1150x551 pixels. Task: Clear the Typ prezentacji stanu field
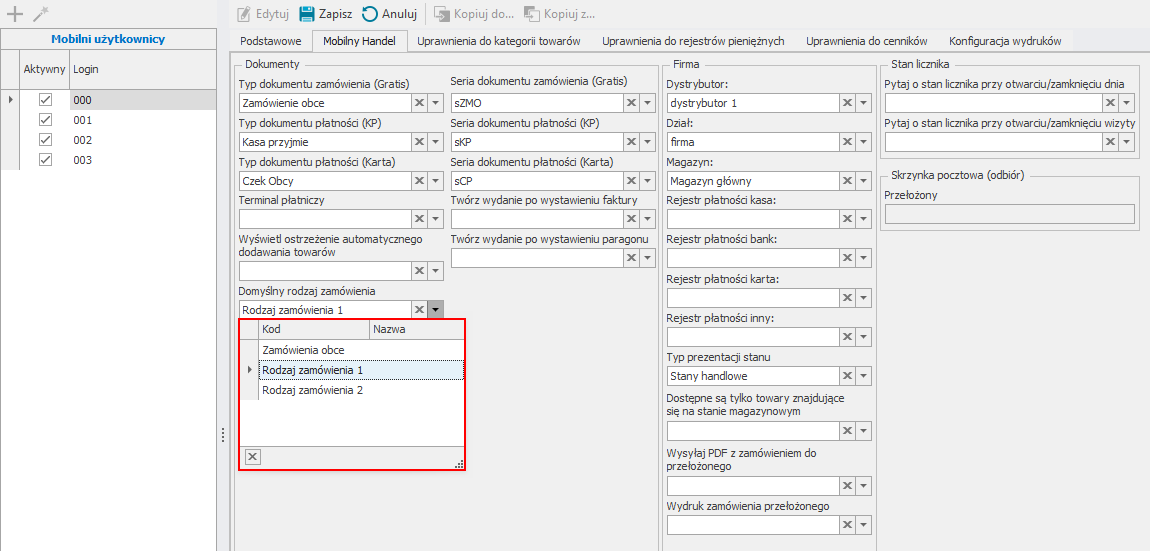pyautogui.click(x=846, y=376)
